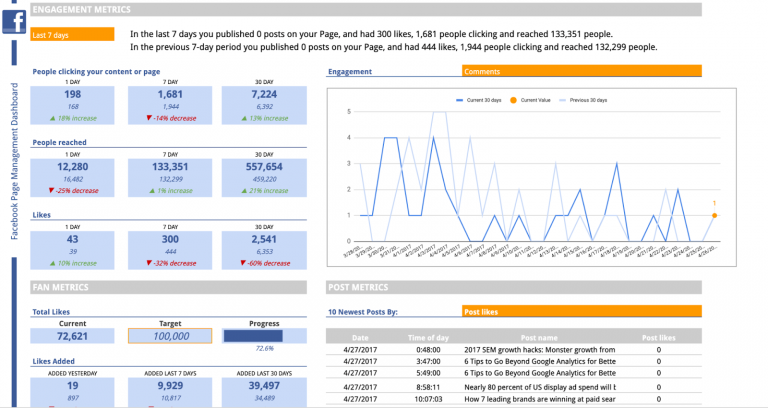Image resolution: width=768 pixels, height=408 pixels.
Task: Click the Total Likes progress bar
Action: click(x=264, y=337)
